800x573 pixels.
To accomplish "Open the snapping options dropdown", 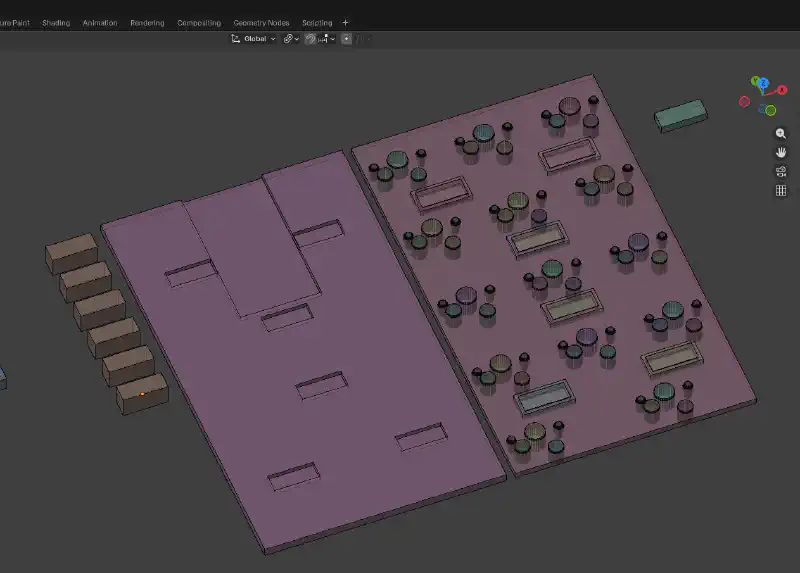I will click(x=327, y=39).
